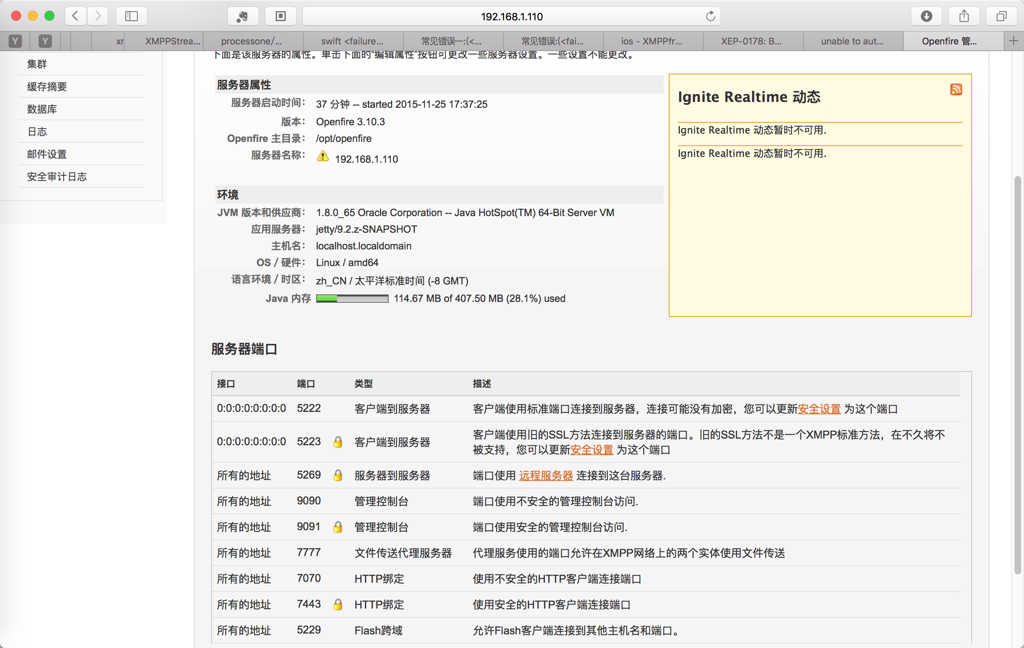Click the first pinned Y tab

coord(16,41)
